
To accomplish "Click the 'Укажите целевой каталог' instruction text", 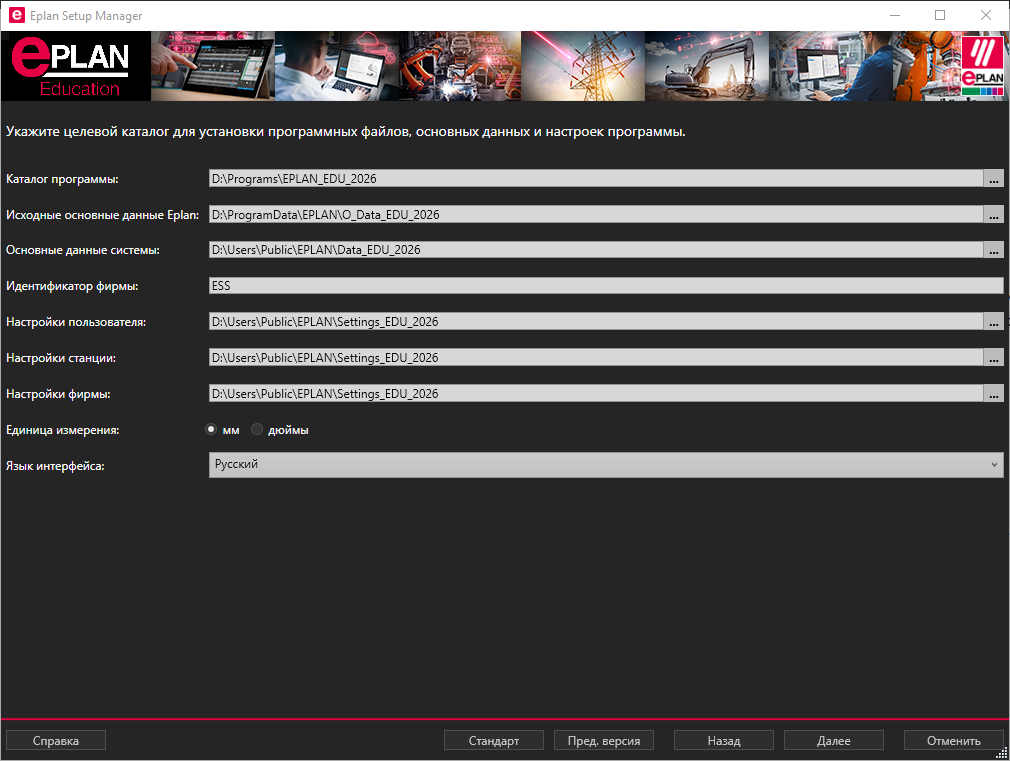I will coord(346,131).
